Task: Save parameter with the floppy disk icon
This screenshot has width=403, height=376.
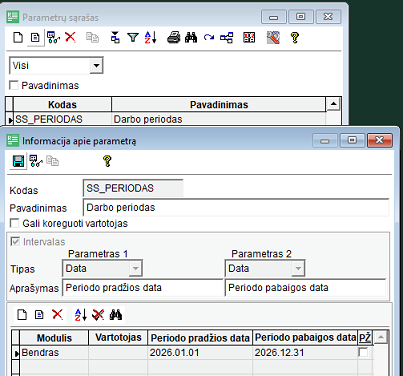Action: pyautogui.click(x=18, y=161)
